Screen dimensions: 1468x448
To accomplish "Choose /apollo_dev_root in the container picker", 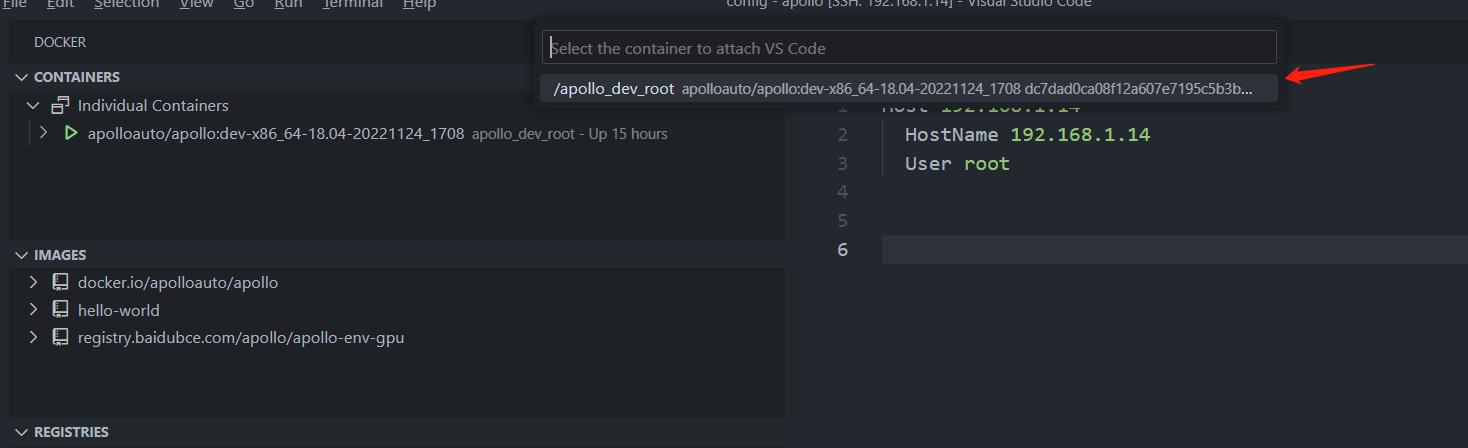I will pyautogui.click(x=909, y=89).
